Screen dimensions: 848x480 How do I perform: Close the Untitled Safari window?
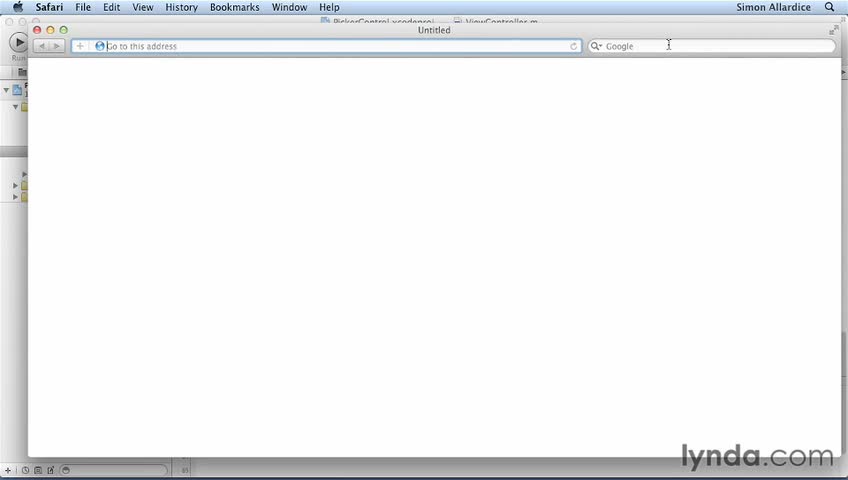(x=37, y=30)
